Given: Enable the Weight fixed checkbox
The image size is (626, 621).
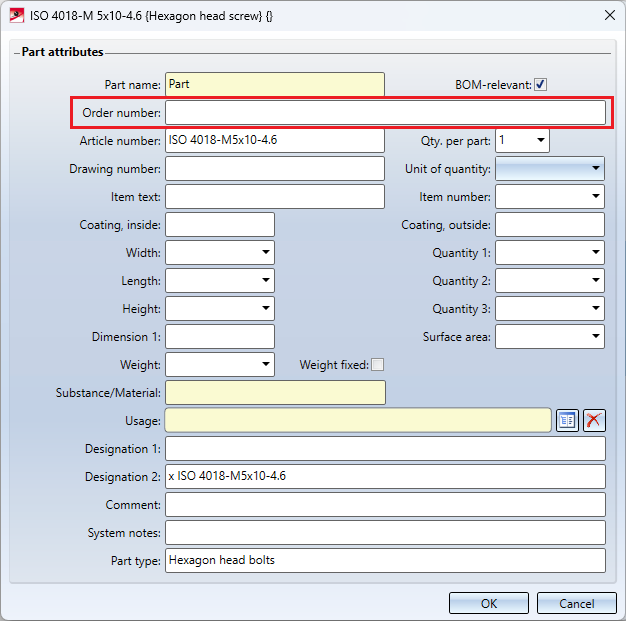Looking at the screenshot, I should (x=377, y=365).
